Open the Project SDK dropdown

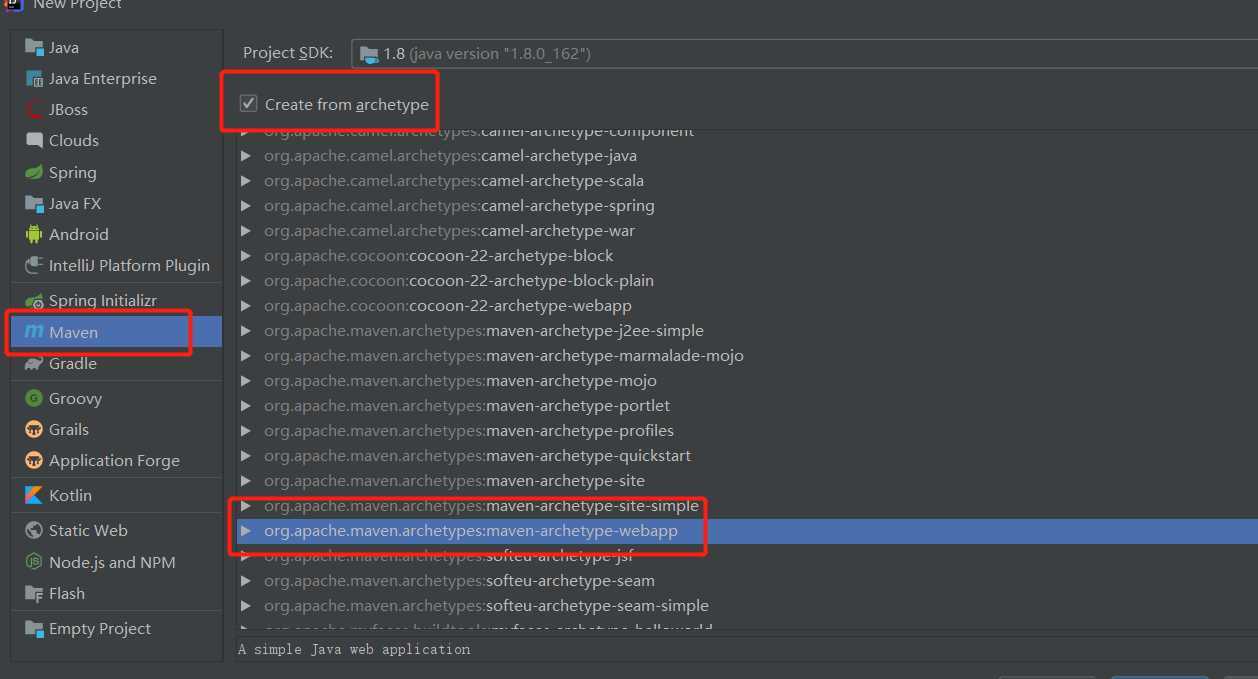(x=804, y=54)
